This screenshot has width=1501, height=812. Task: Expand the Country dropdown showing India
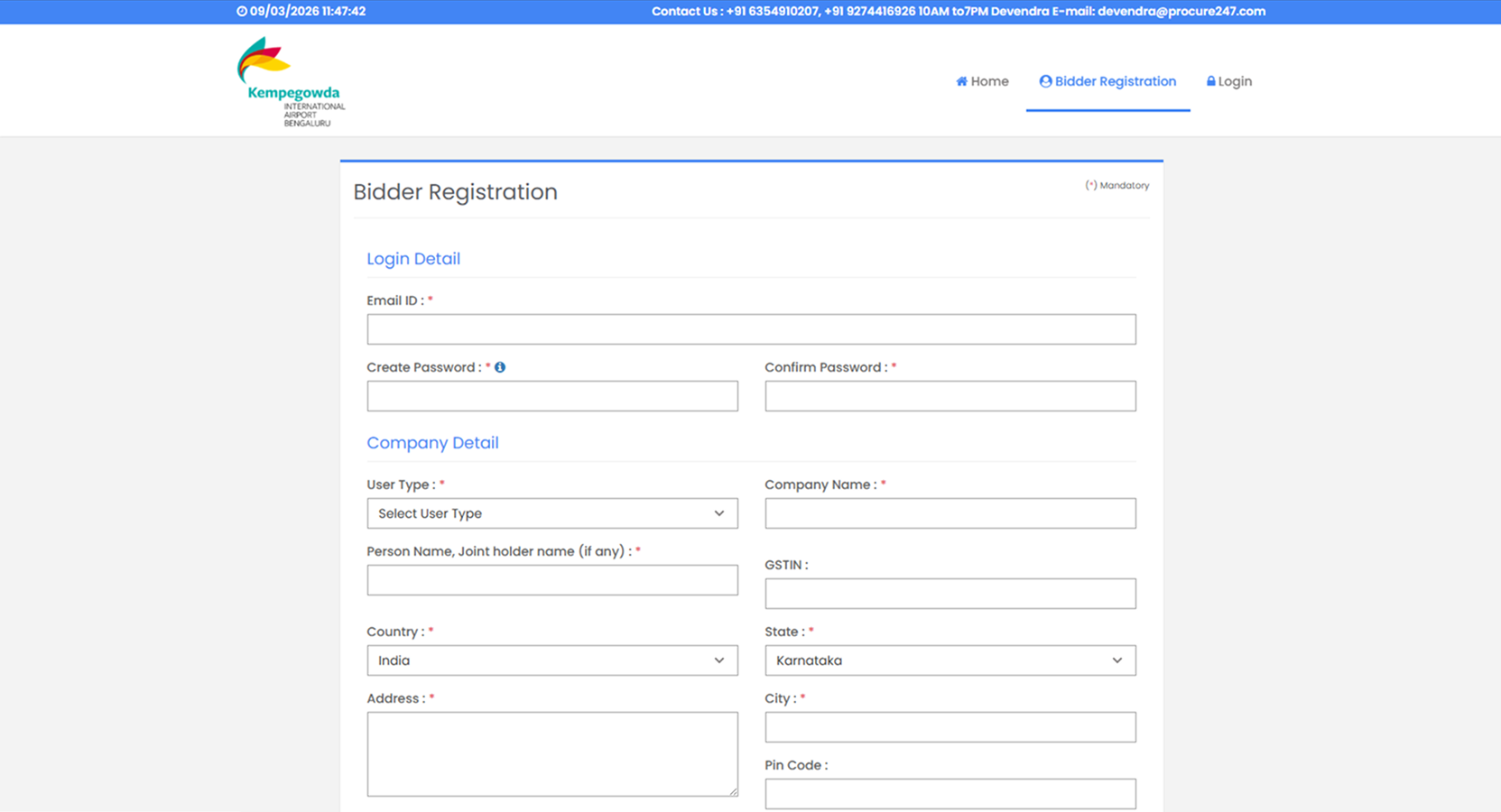[x=551, y=660]
